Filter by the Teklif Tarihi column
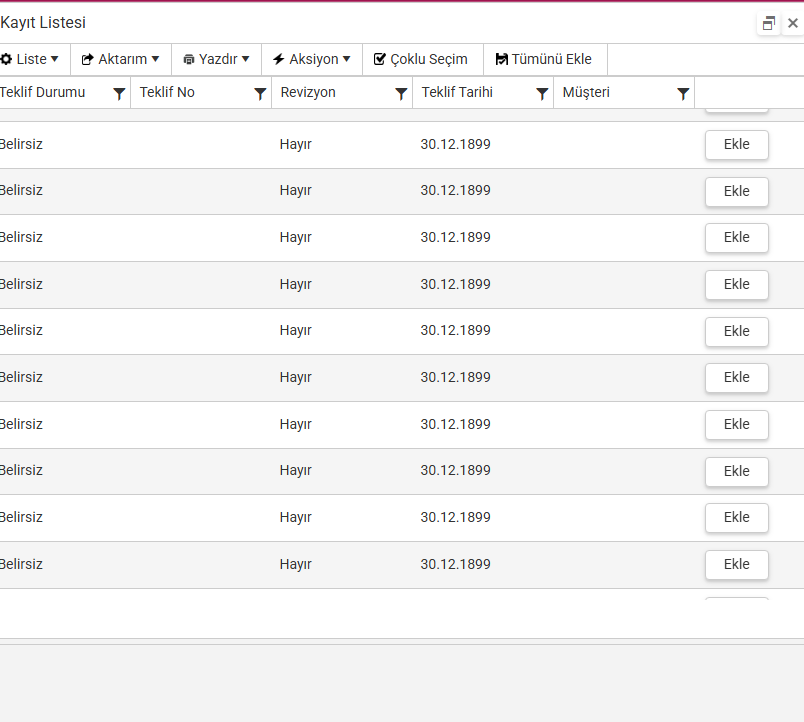804x722 pixels. (542, 94)
